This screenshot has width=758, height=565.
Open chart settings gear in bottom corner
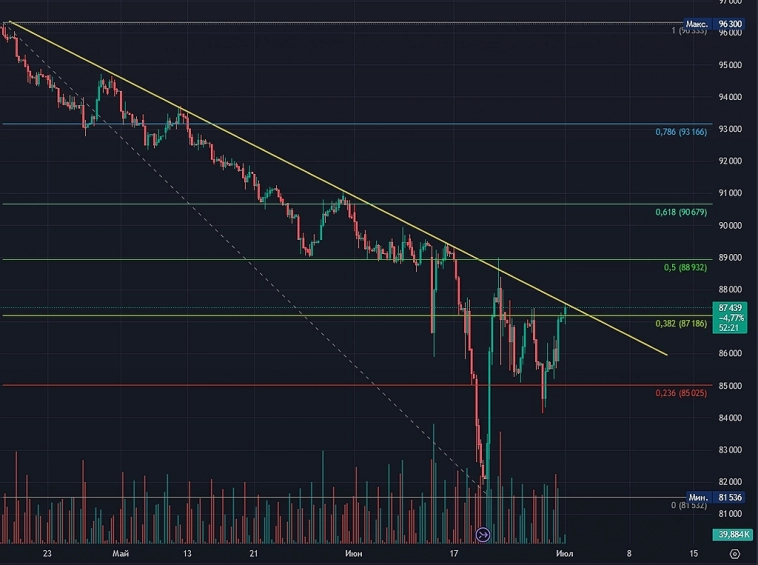point(735,552)
